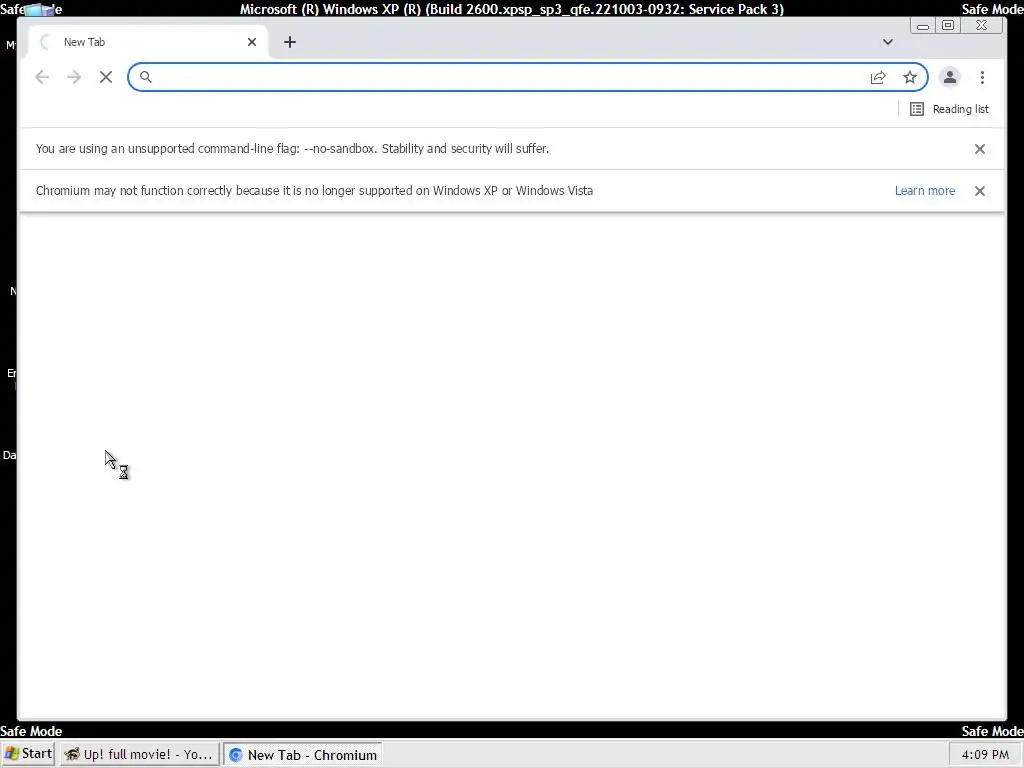Click the 4:09 PM clock
The image size is (1024, 768).
985,754
